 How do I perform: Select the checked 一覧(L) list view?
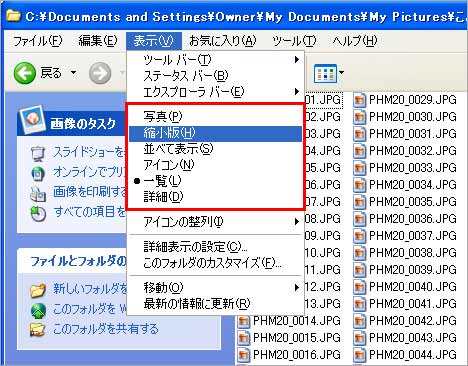[215, 181]
